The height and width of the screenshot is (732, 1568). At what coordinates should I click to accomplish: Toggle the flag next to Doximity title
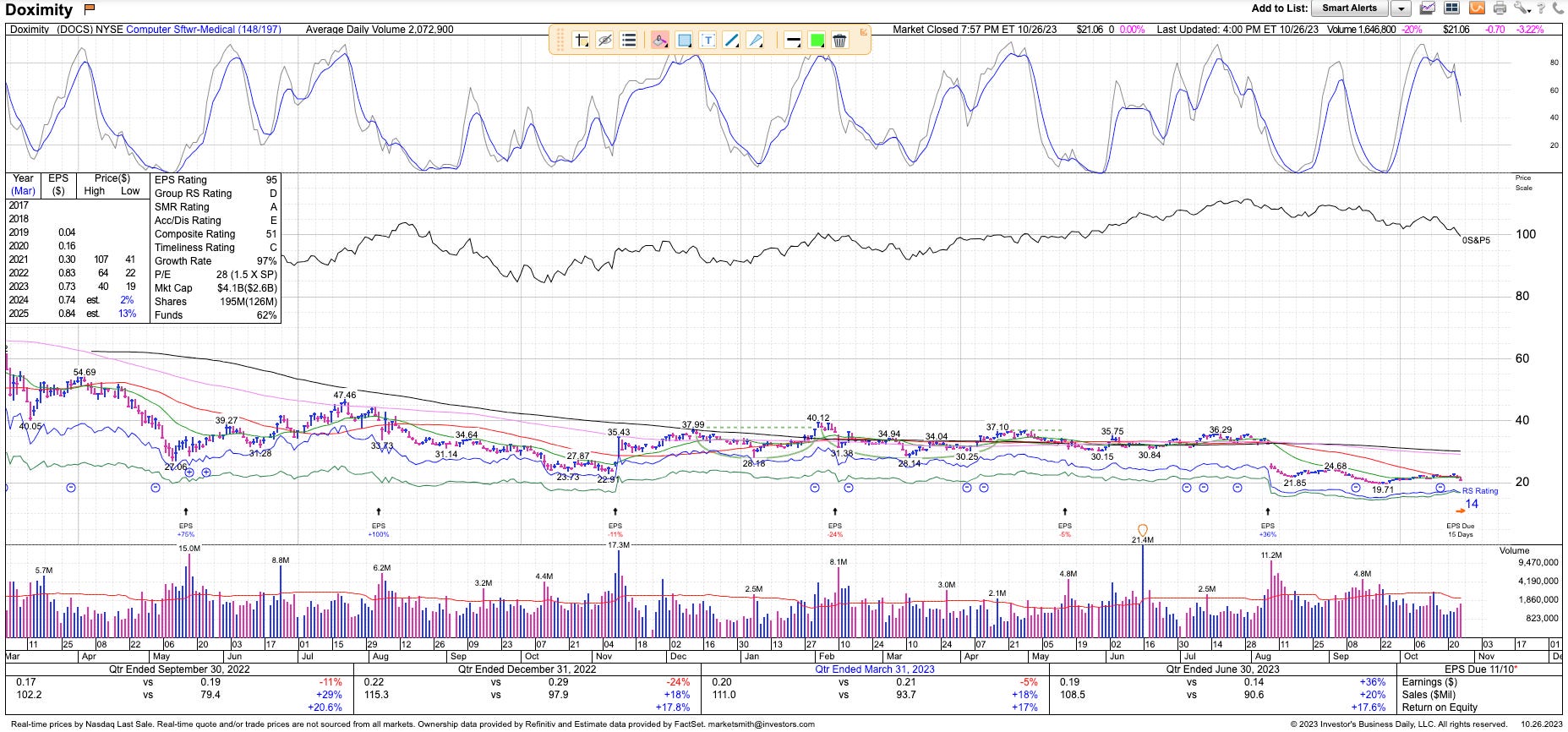pyautogui.click(x=90, y=9)
